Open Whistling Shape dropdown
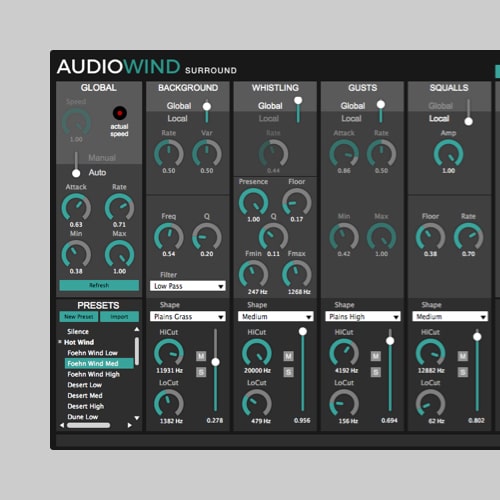 pyautogui.click(x=276, y=316)
